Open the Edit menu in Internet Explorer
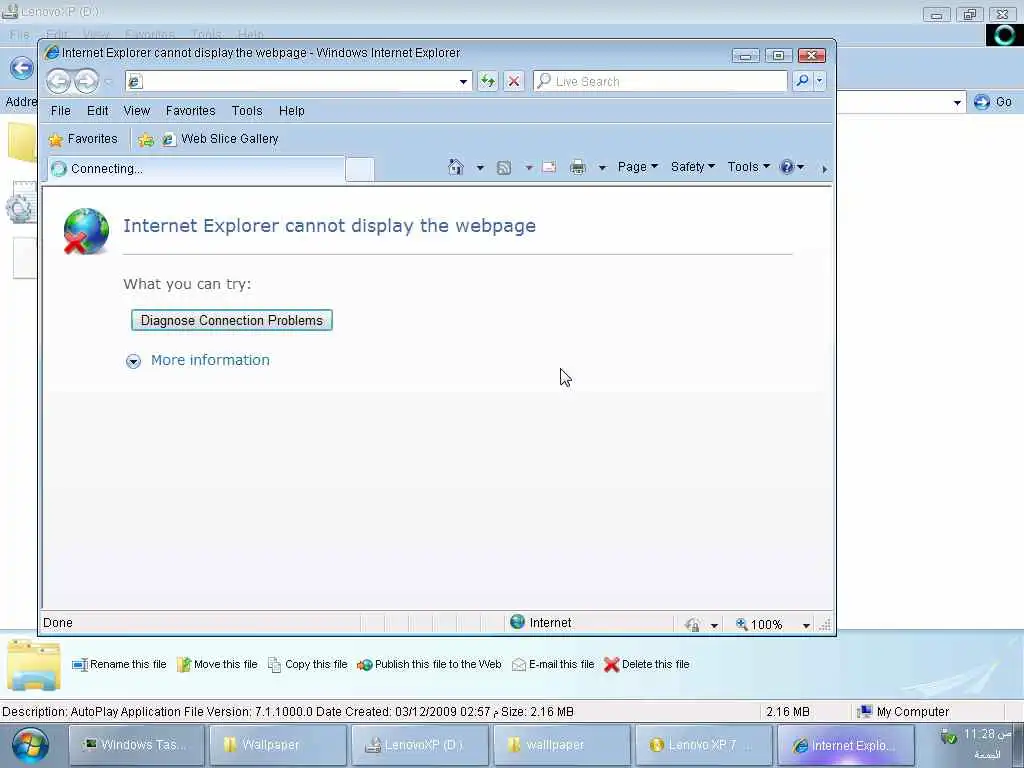The image size is (1024, 768). (97, 111)
